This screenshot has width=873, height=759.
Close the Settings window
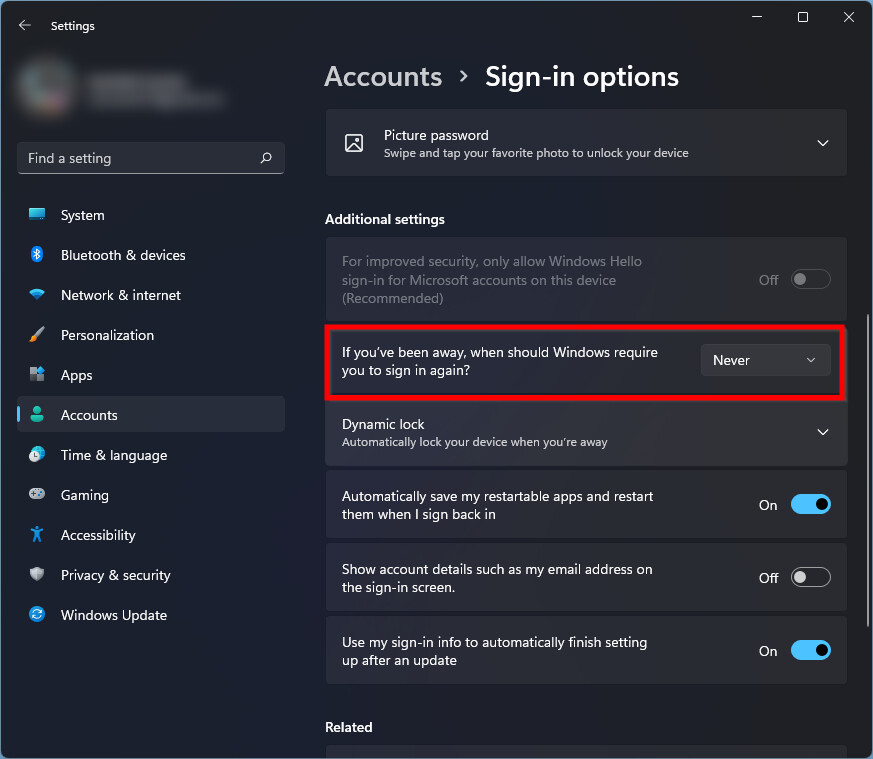tap(849, 17)
